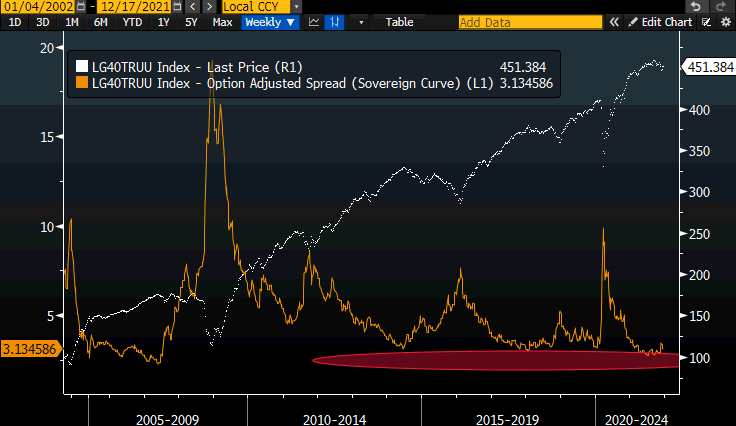Click the Add Data input box
The width and height of the screenshot is (736, 426).
[530, 22]
